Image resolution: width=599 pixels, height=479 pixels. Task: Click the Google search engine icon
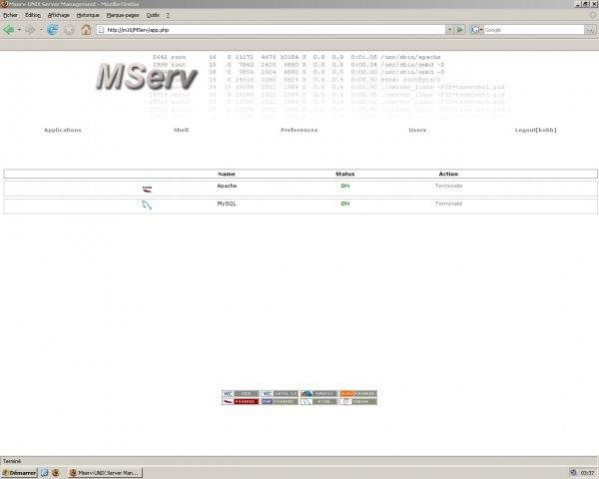point(474,29)
